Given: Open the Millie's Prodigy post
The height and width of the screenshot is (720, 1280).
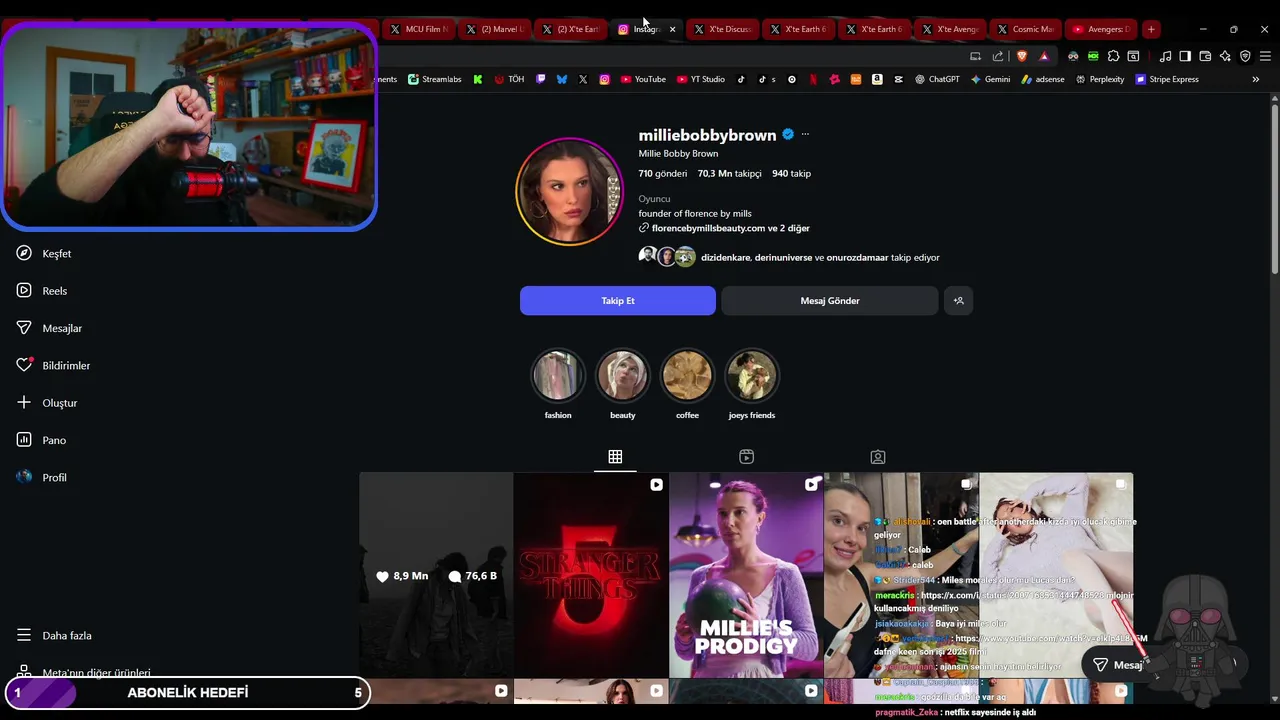Looking at the screenshot, I should tap(746, 575).
